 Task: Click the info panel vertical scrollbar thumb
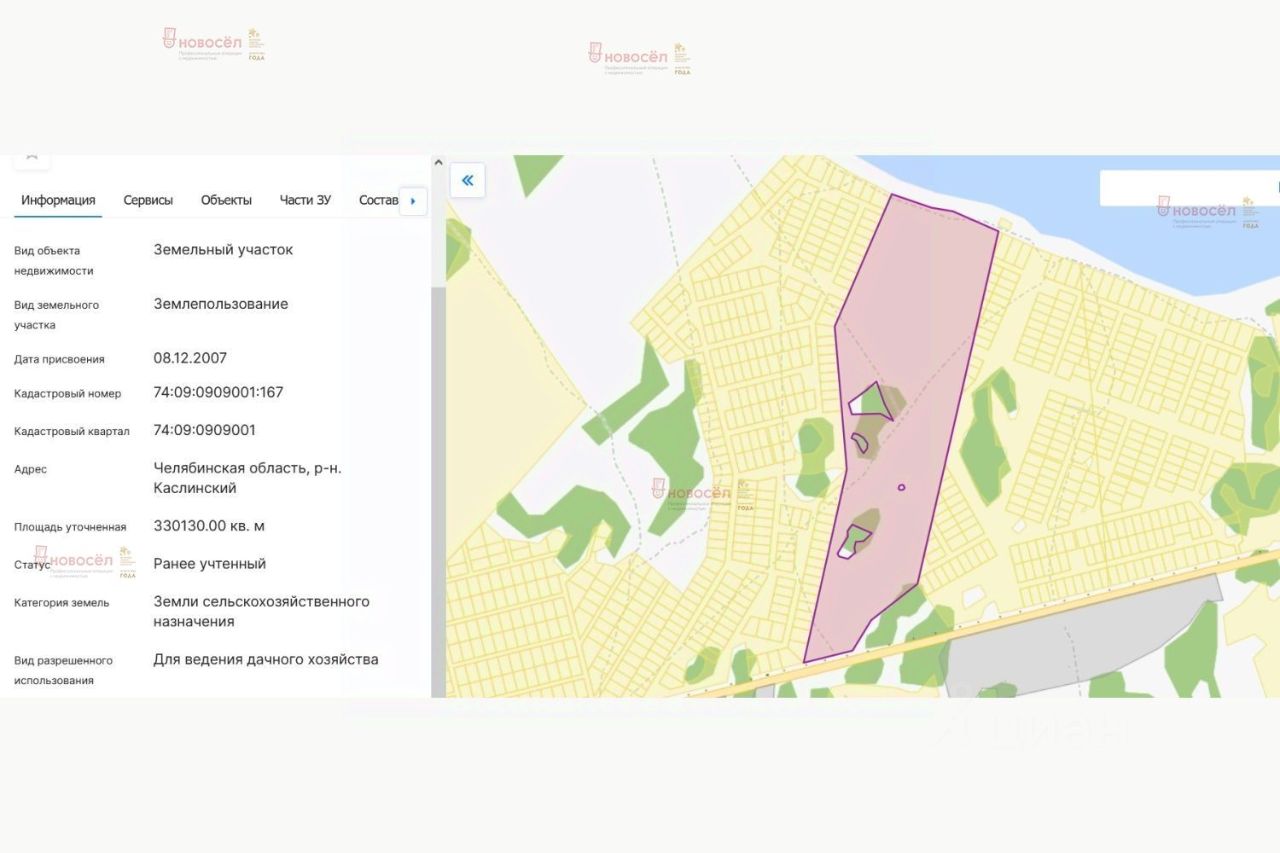(436, 490)
